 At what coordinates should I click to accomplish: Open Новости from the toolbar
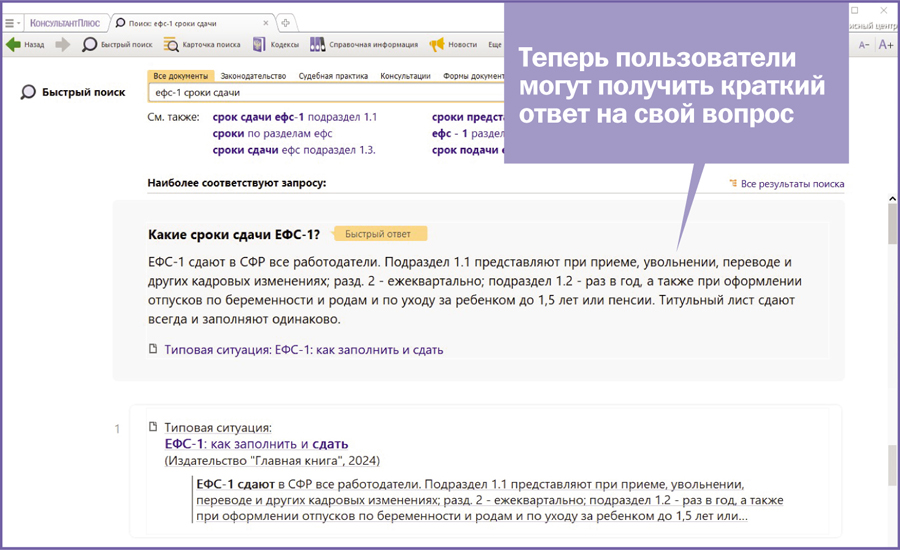(x=453, y=44)
